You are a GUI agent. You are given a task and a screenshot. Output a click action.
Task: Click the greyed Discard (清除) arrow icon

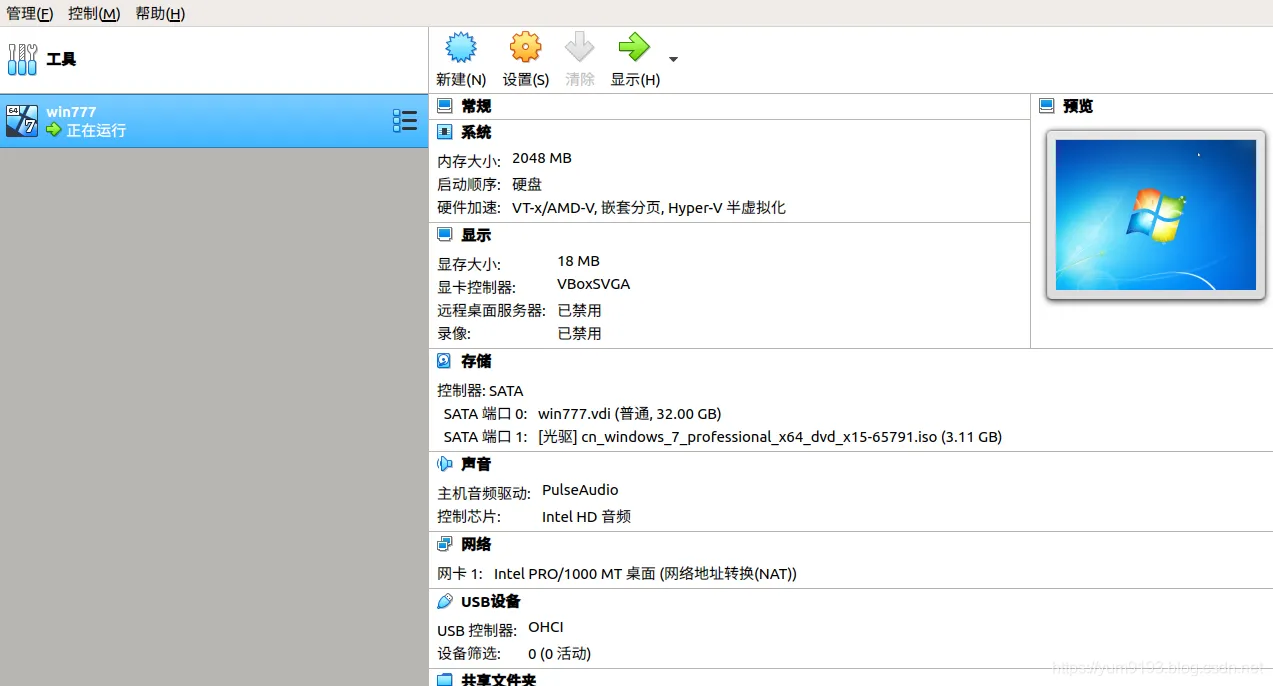(x=580, y=47)
